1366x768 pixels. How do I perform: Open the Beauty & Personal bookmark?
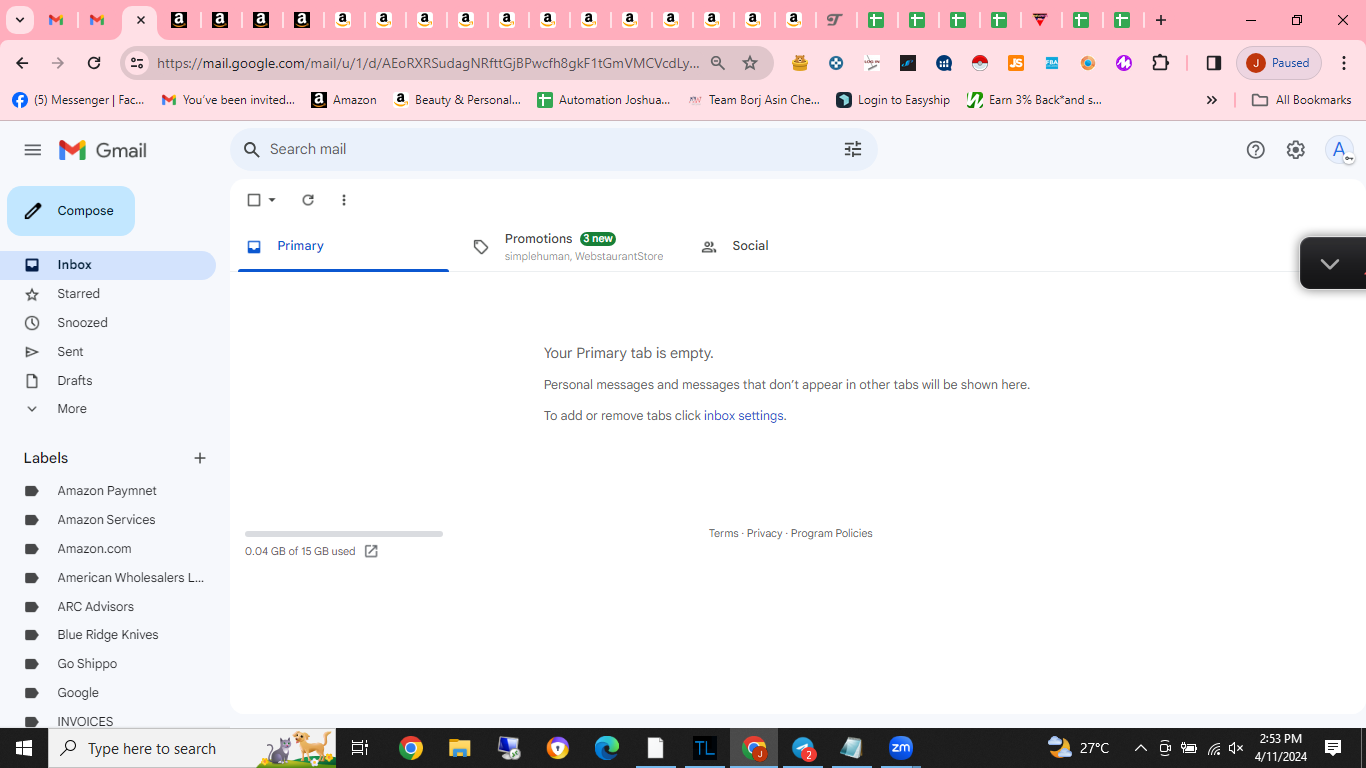[458, 100]
